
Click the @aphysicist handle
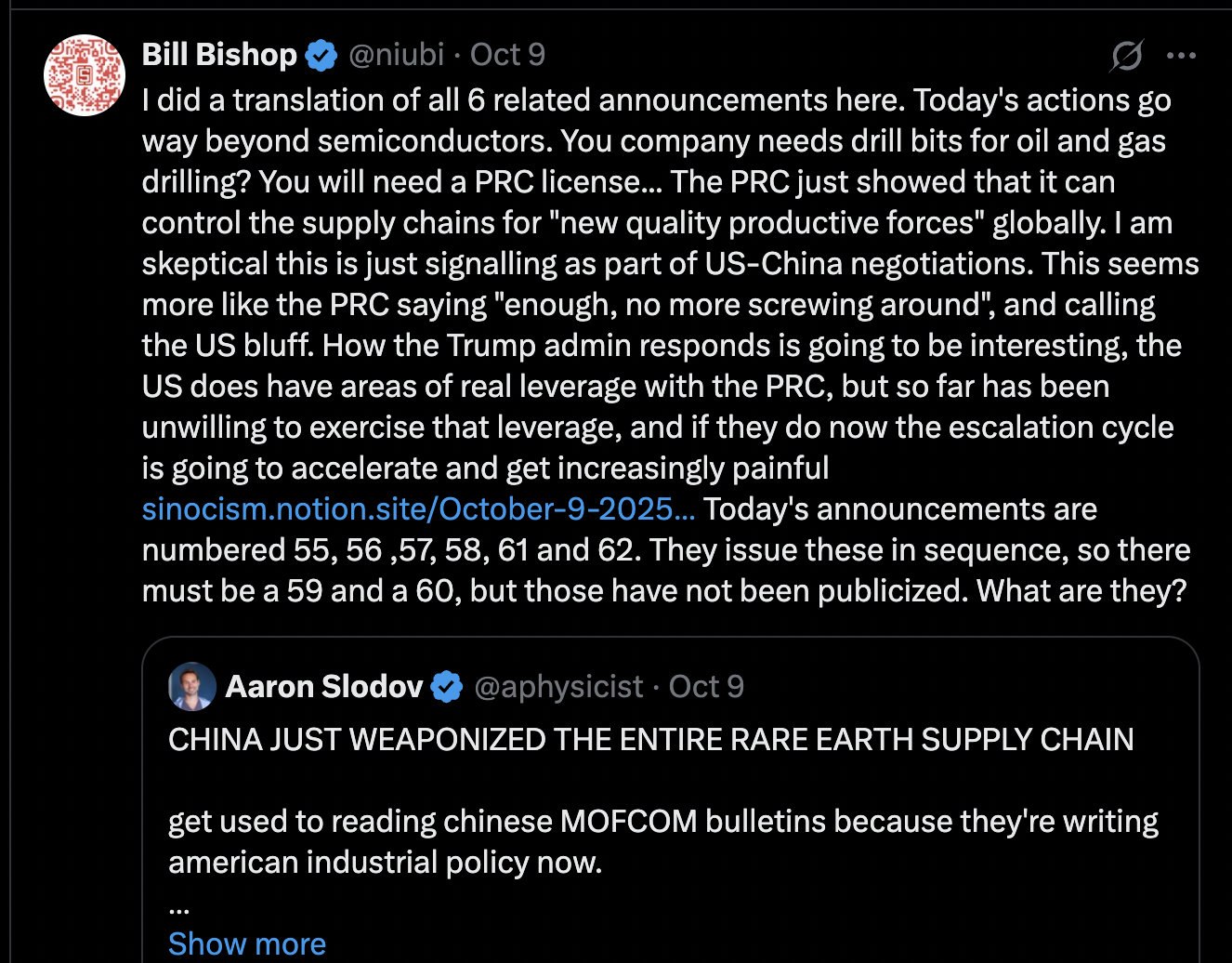(x=558, y=687)
